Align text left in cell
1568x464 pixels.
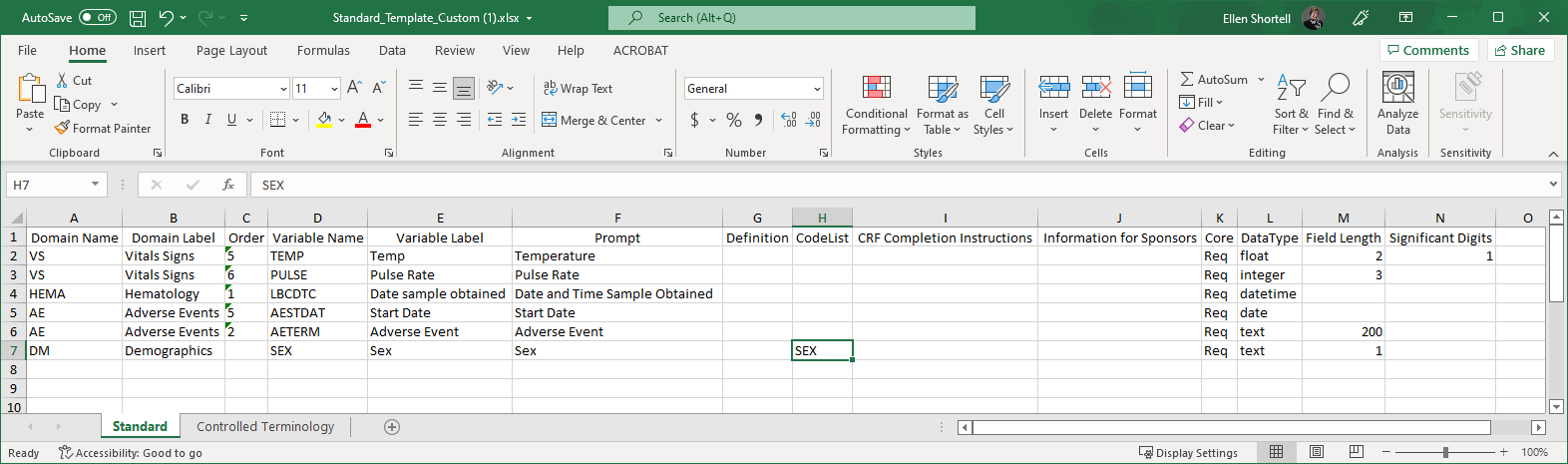tap(416, 120)
